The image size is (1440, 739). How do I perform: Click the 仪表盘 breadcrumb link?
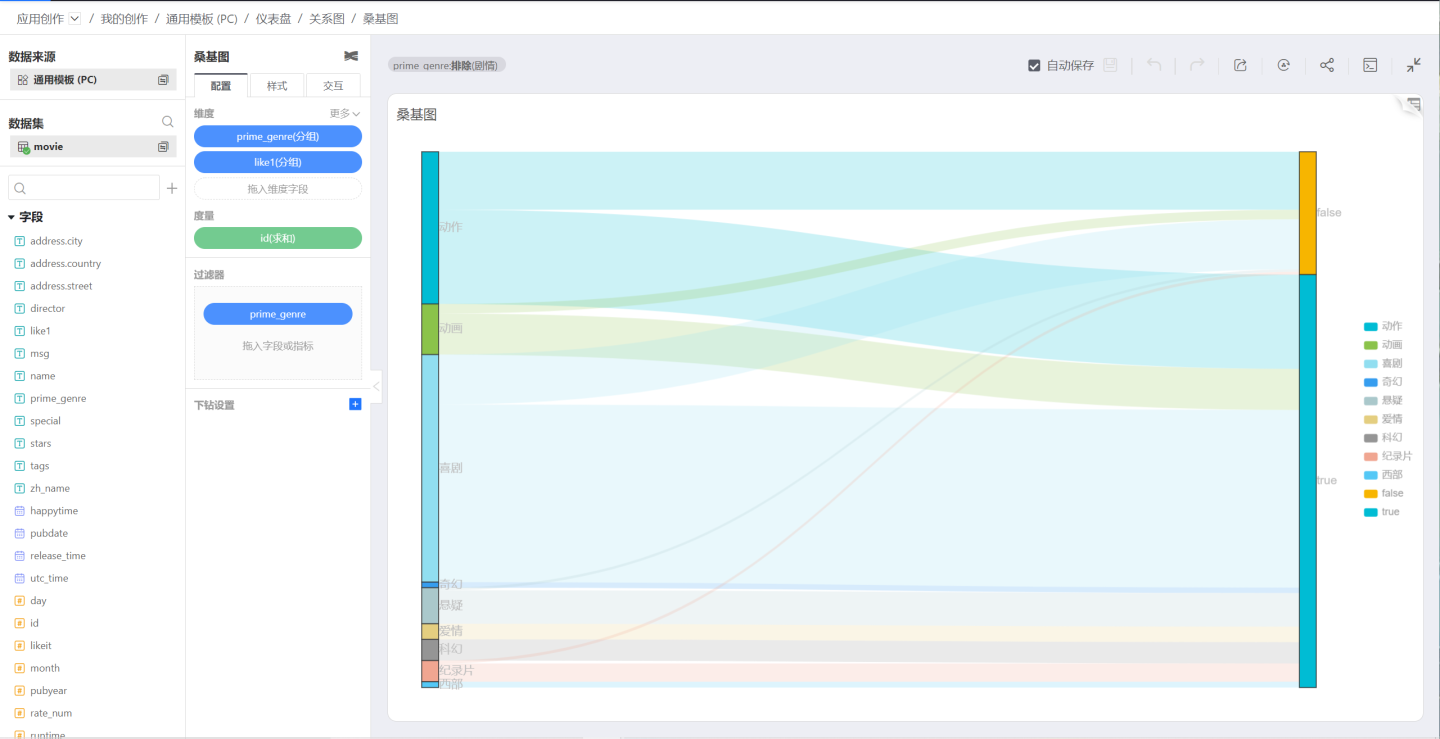click(273, 19)
